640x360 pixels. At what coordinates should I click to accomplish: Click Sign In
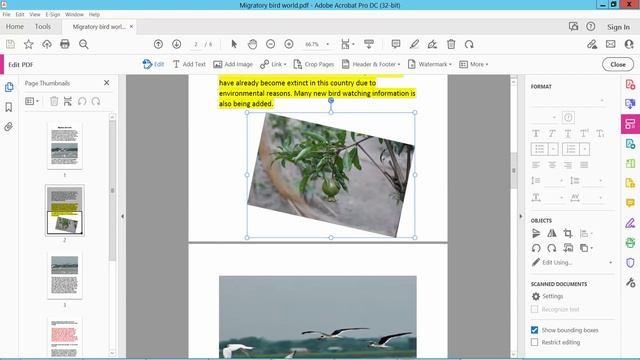tap(618, 27)
